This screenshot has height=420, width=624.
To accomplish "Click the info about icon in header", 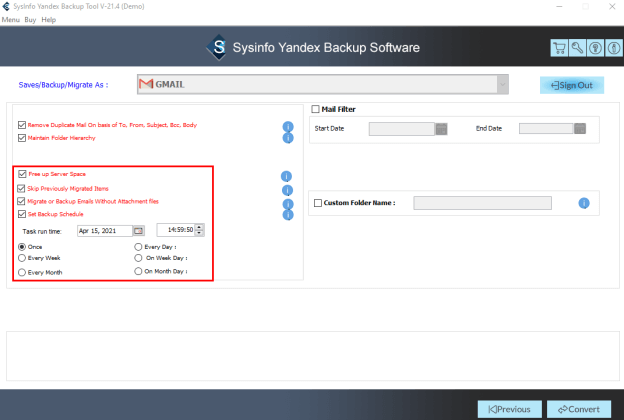I will pos(614,48).
